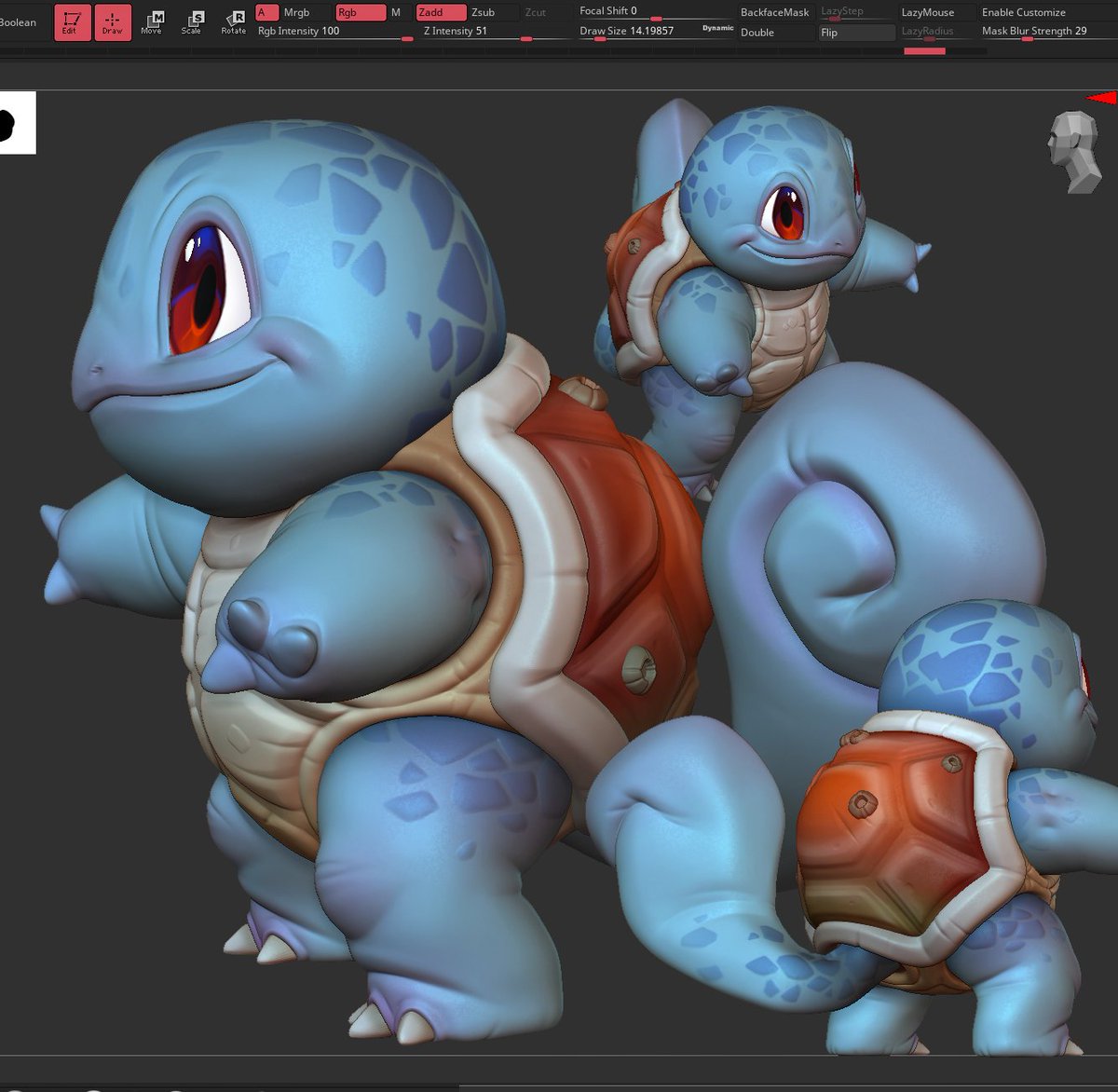Adjust the LazyRadius slider
This screenshot has width=1118, height=1092.
coord(936,33)
